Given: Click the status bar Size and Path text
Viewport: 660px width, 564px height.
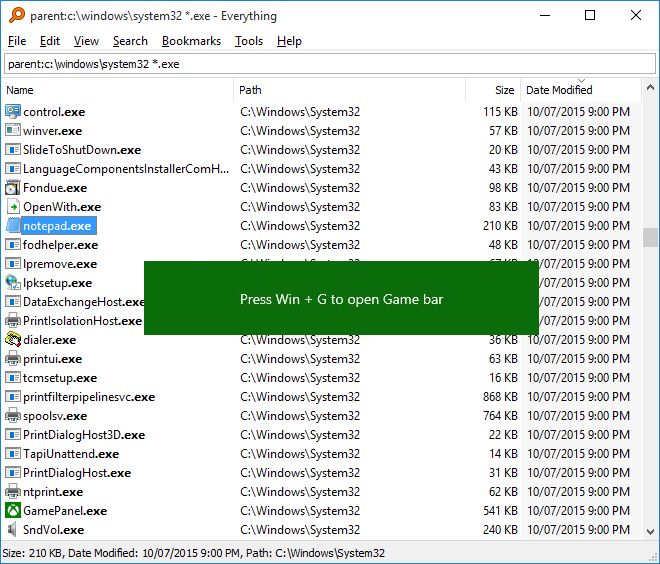Looking at the screenshot, I should point(194,553).
